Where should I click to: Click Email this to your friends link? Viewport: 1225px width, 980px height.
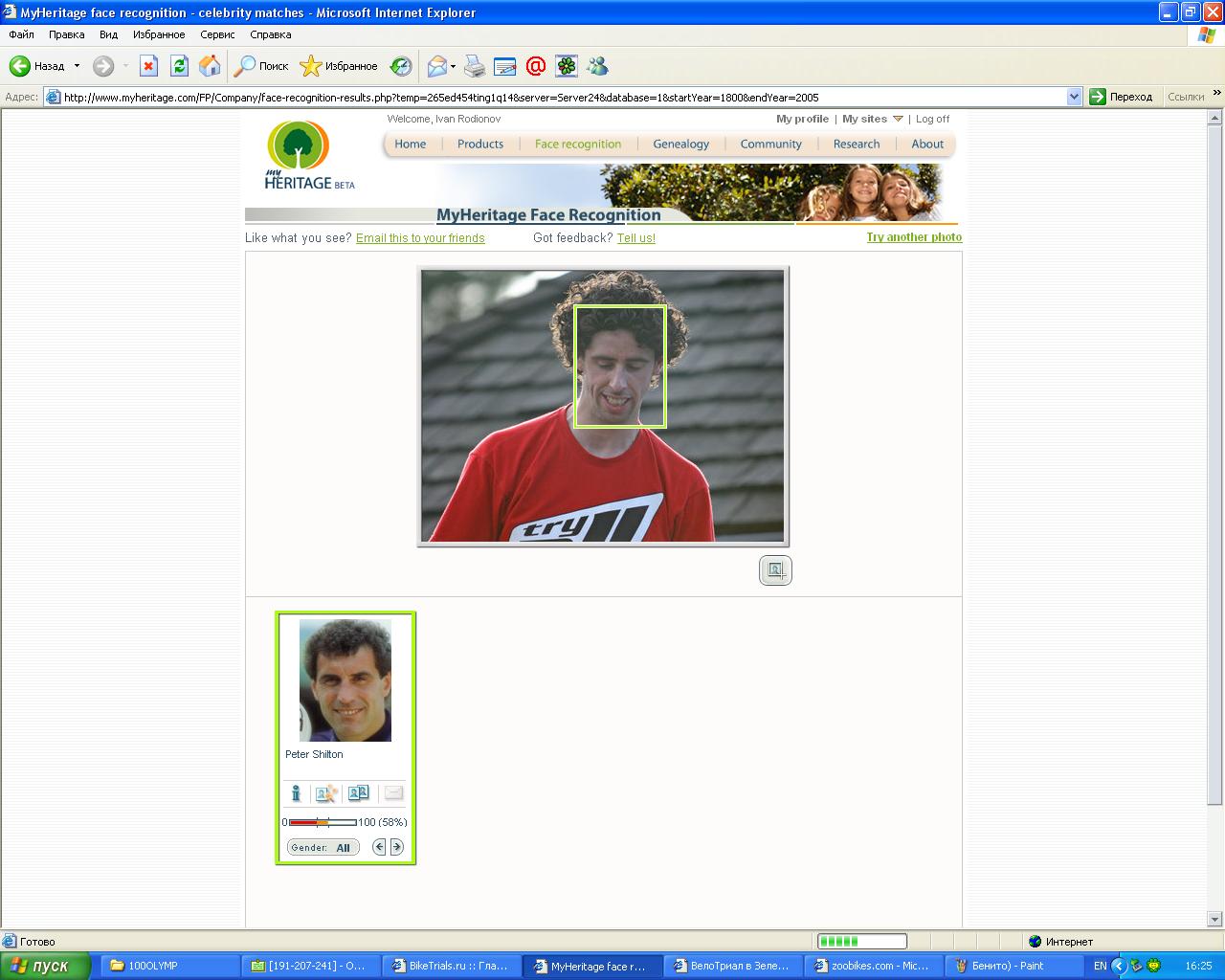[x=420, y=238]
